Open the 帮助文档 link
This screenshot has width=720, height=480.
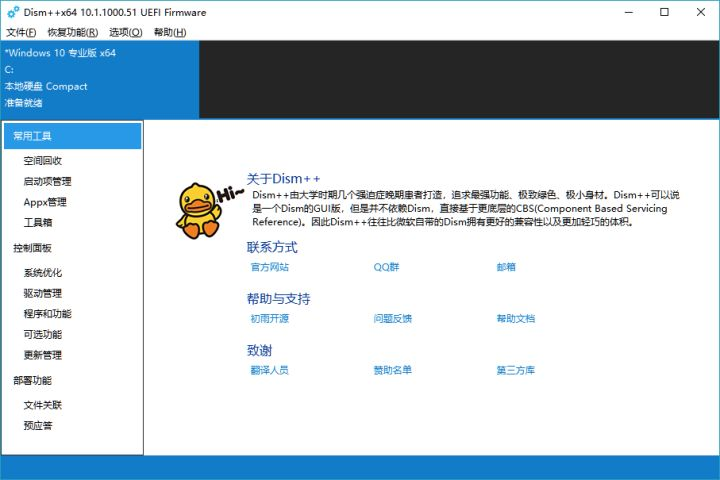click(x=516, y=318)
